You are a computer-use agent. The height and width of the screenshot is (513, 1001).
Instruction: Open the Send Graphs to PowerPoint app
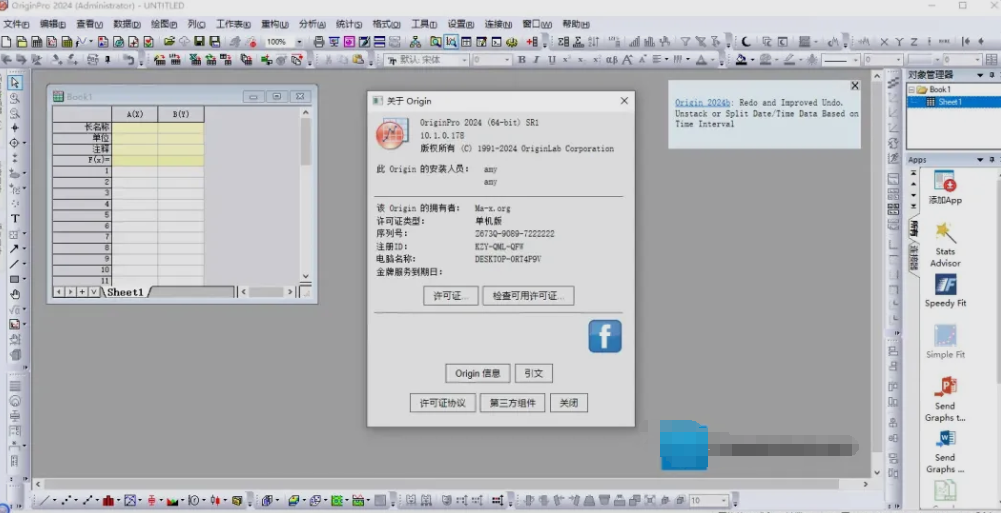pos(945,399)
